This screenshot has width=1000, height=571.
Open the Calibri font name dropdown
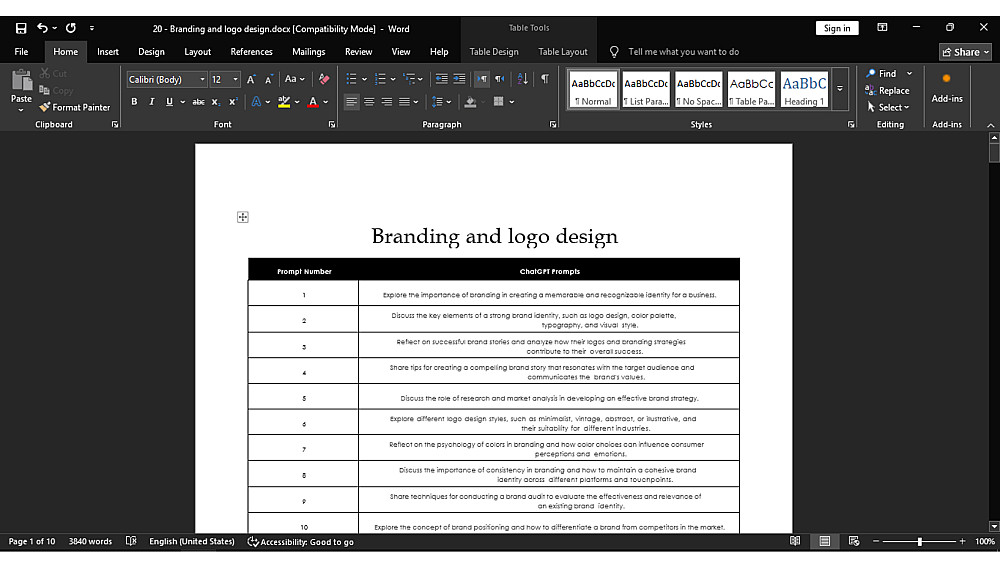point(202,79)
